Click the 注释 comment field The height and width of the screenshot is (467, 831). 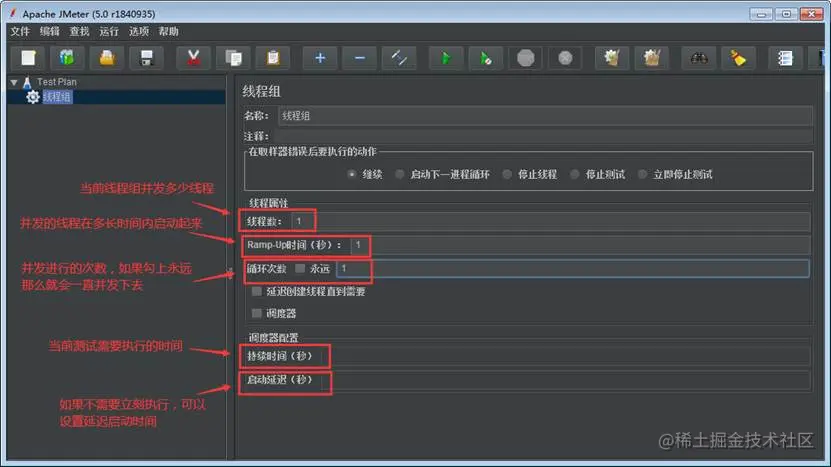pos(542,136)
